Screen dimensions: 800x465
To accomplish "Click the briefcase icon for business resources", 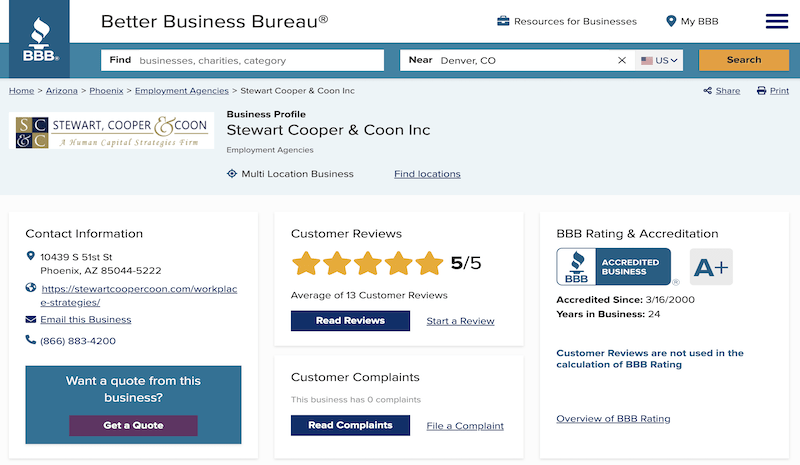I will [503, 21].
